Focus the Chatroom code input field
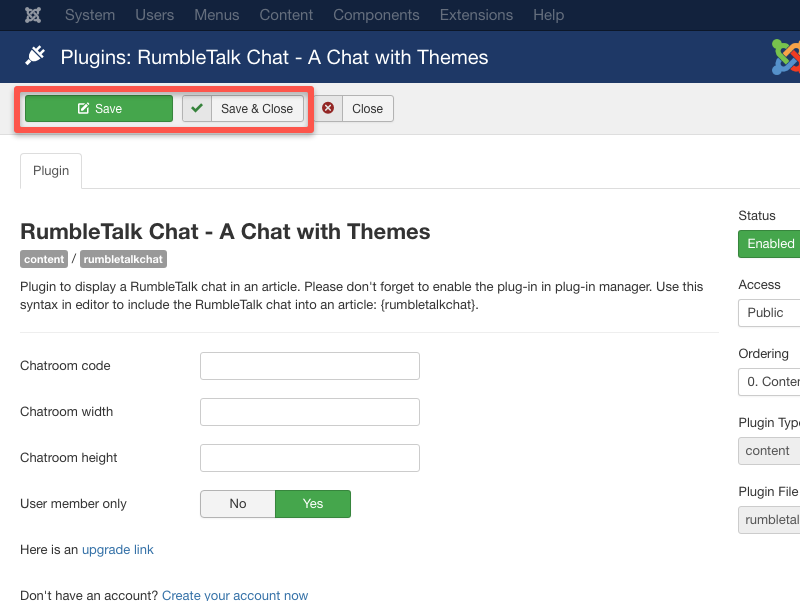Image resolution: width=800 pixels, height=601 pixels. [309, 366]
